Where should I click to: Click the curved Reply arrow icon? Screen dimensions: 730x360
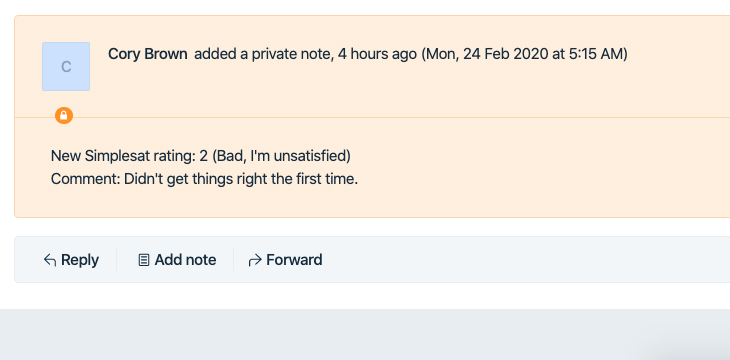click(50, 260)
